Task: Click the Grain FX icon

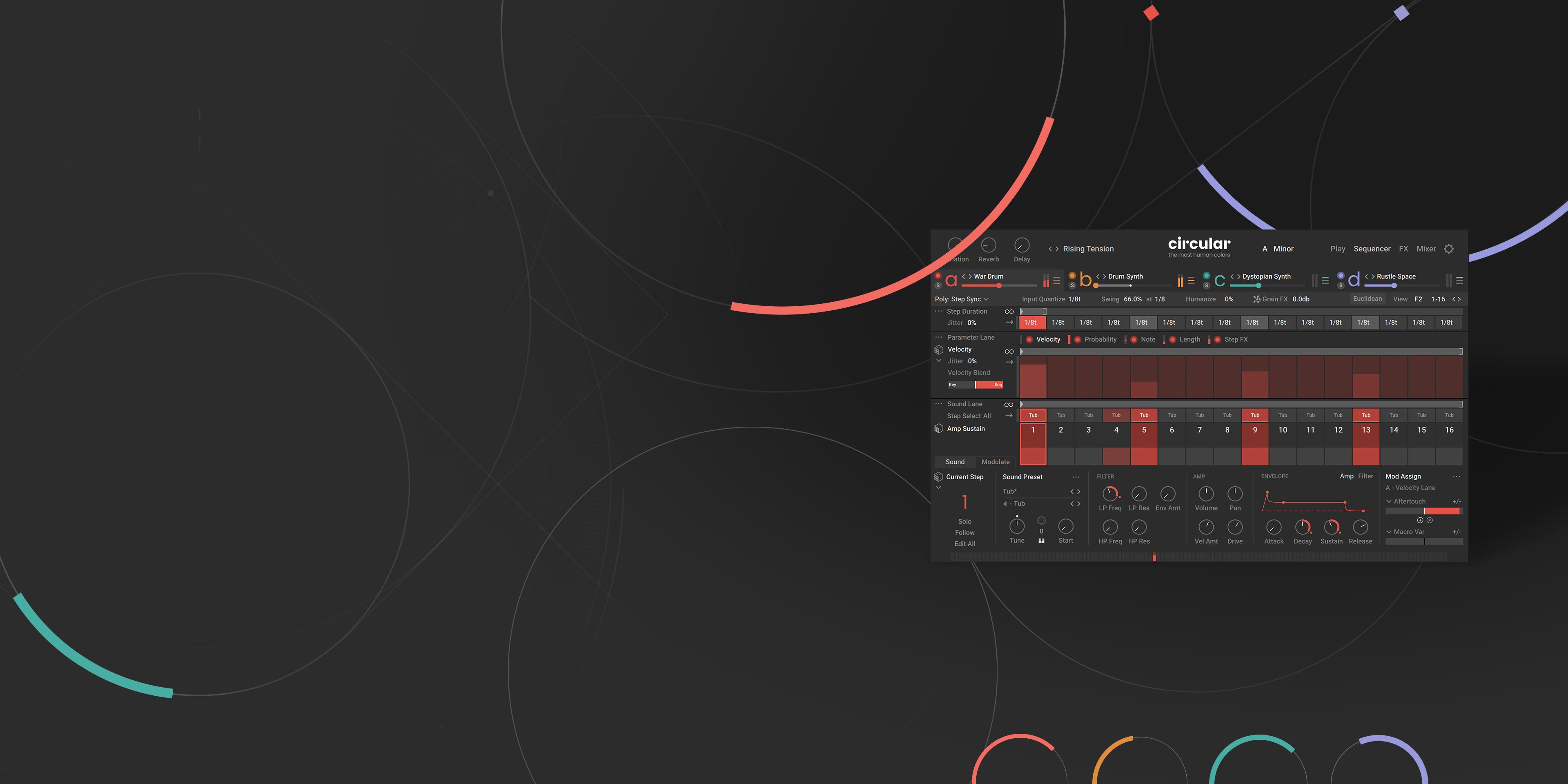Action: pyautogui.click(x=1256, y=299)
